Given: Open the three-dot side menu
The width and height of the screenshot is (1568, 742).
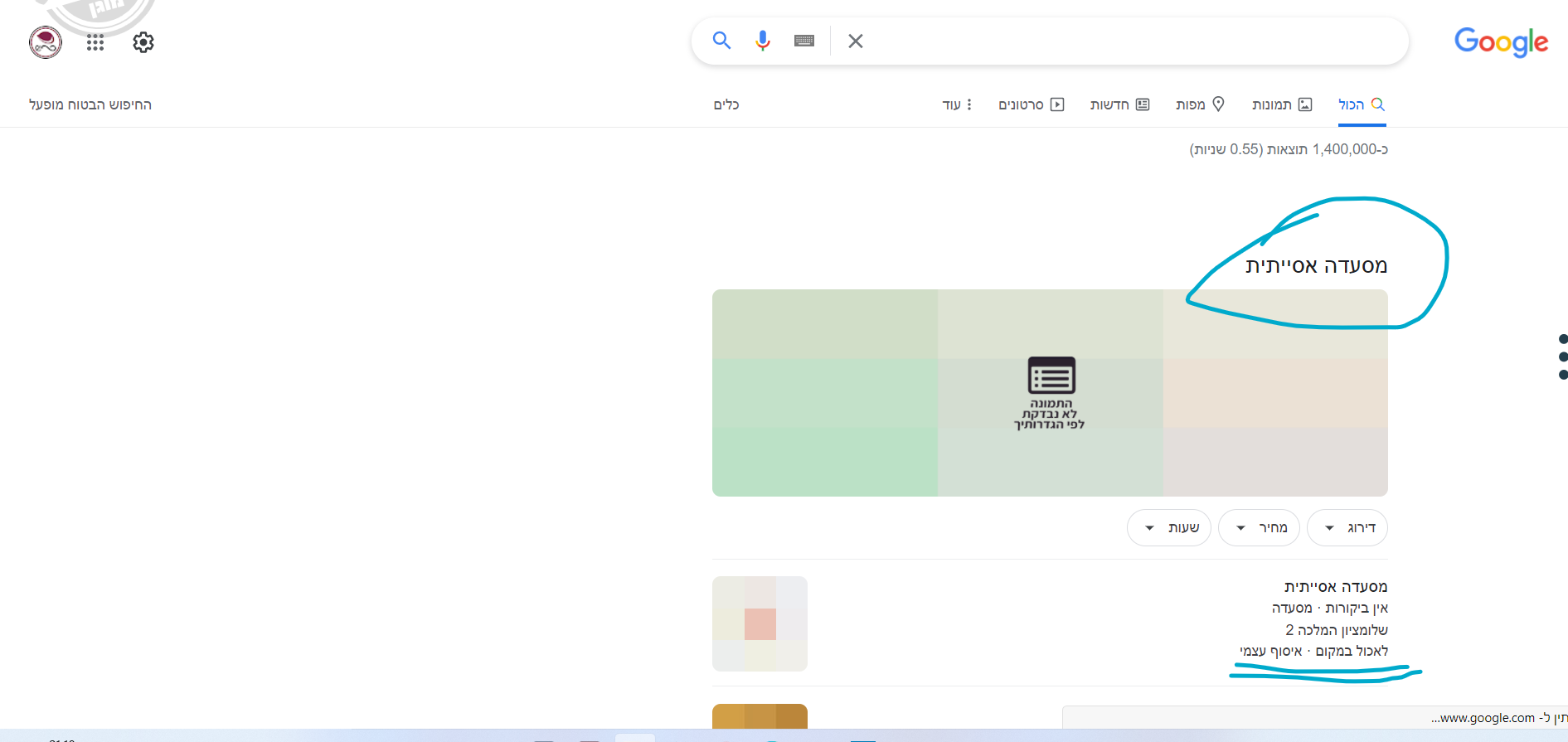Looking at the screenshot, I should point(1563,356).
